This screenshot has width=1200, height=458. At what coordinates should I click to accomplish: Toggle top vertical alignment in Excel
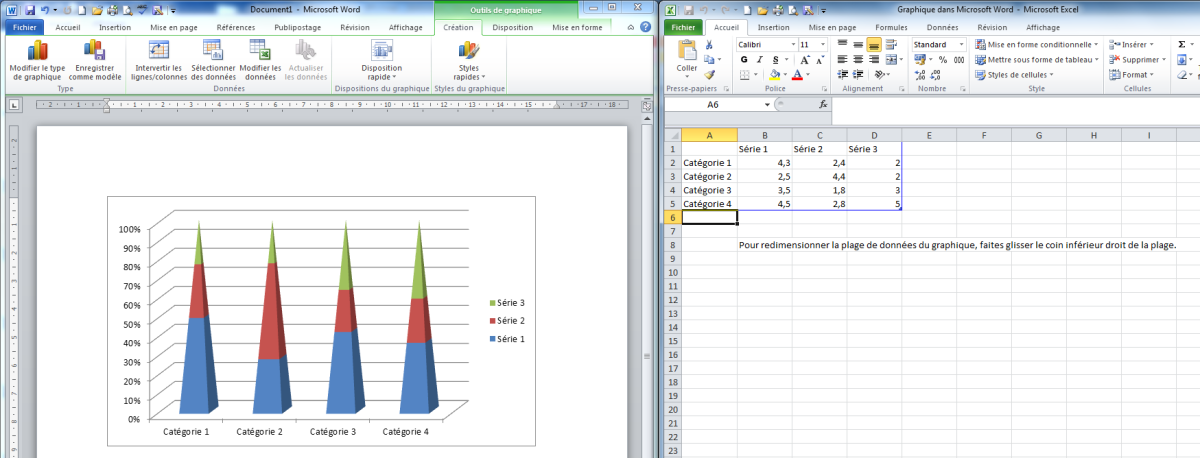coord(842,44)
